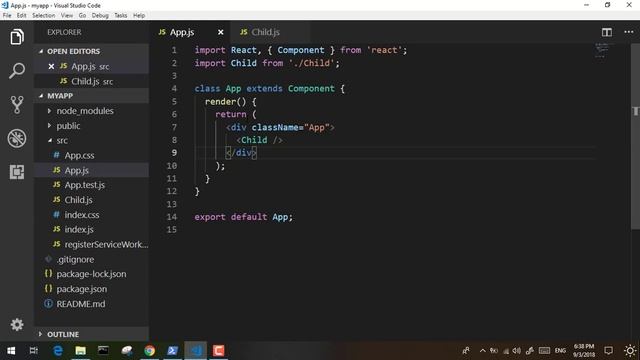Open package-lock.json file
The width and height of the screenshot is (640, 360).
(x=91, y=274)
